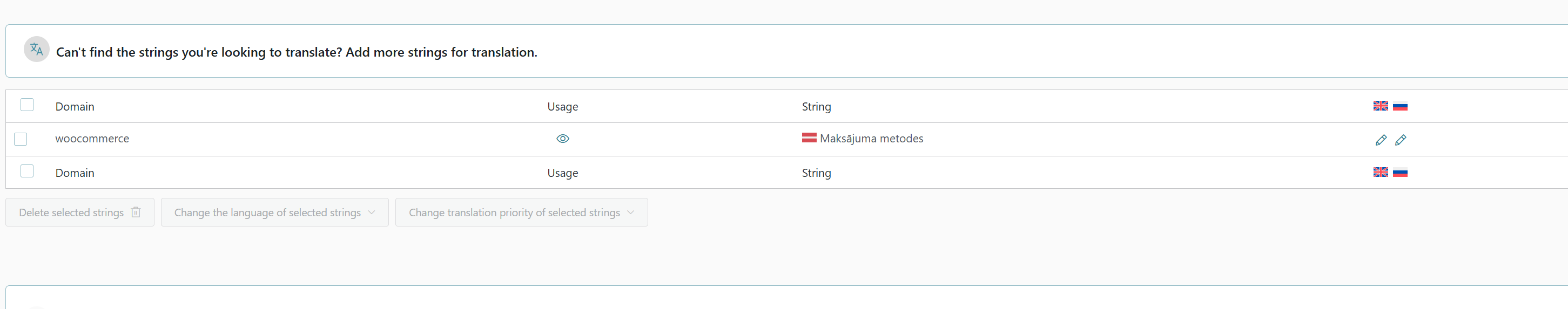Edit English translation pencil for Maksājuma metodes
1568x309 pixels.
pyautogui.click(x=1381, y=140)
